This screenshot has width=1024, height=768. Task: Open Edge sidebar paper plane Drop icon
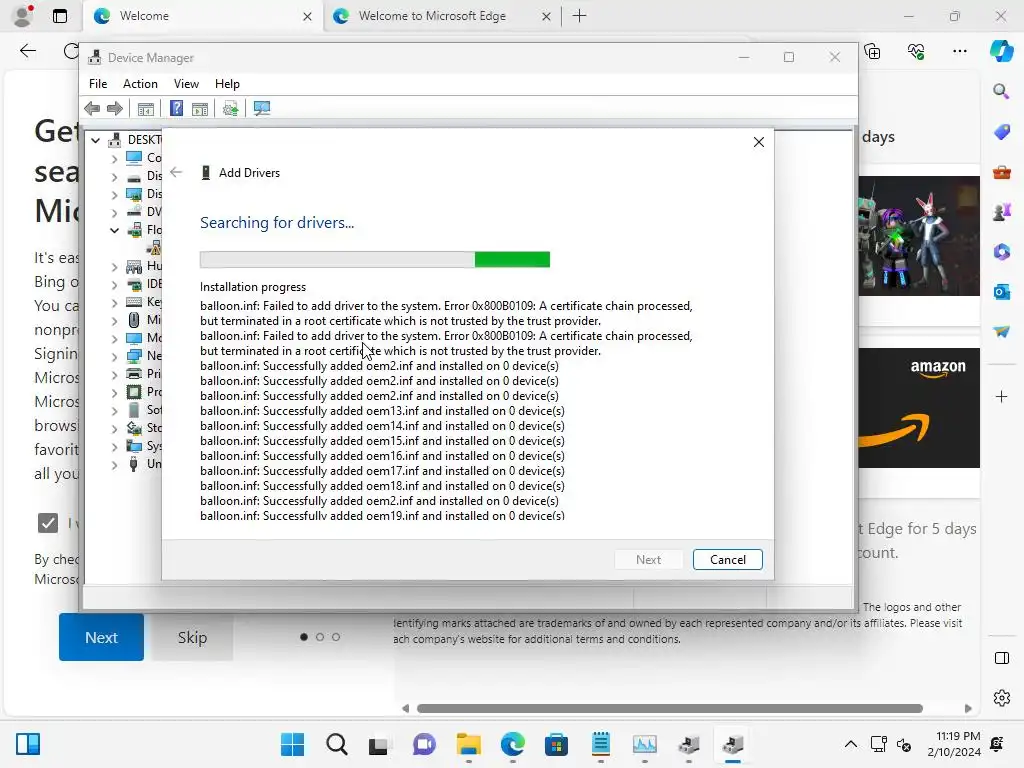(x=1001, y=332)
